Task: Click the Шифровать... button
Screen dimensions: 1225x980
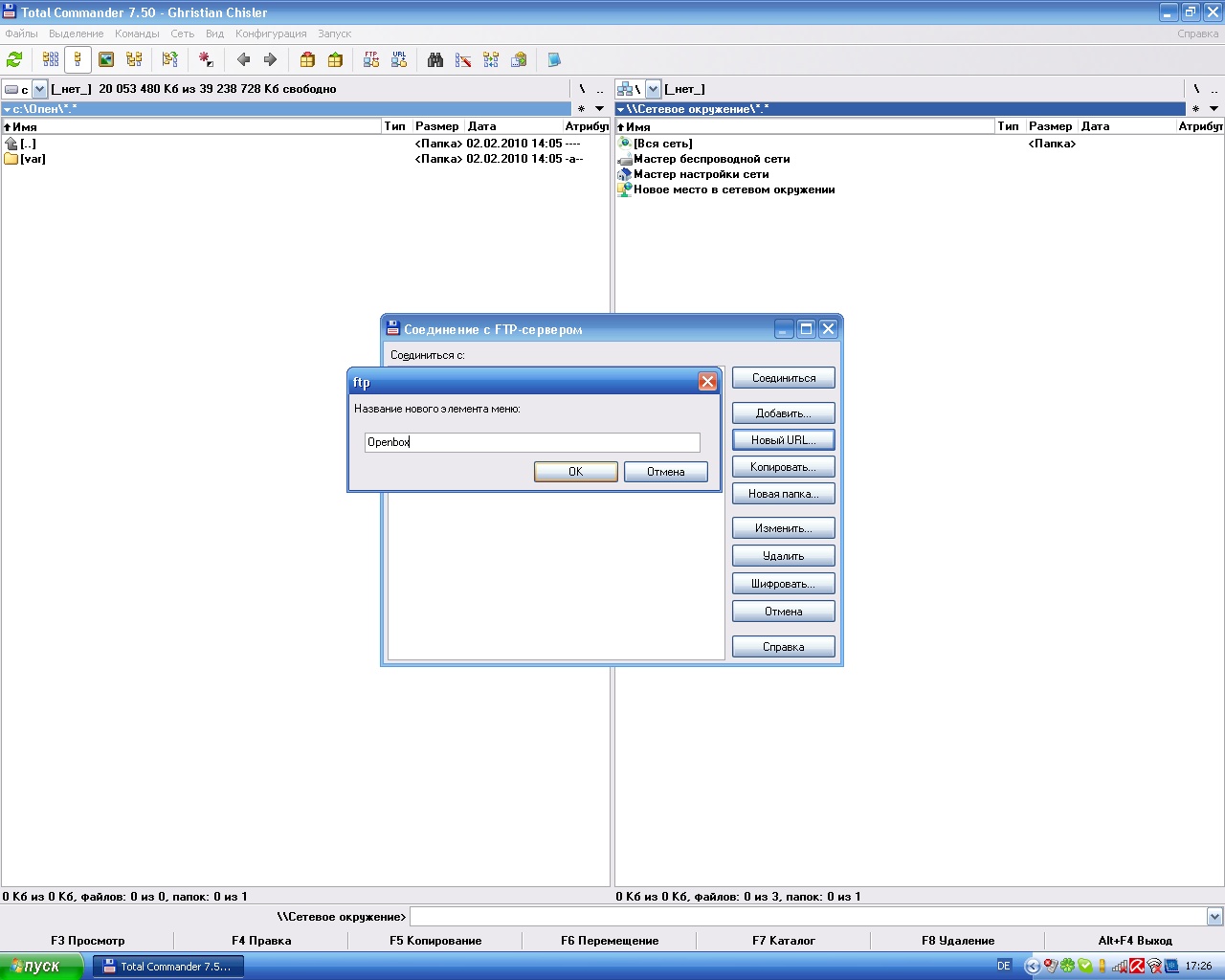Action: pyautogui.click(x=784, y=584)
